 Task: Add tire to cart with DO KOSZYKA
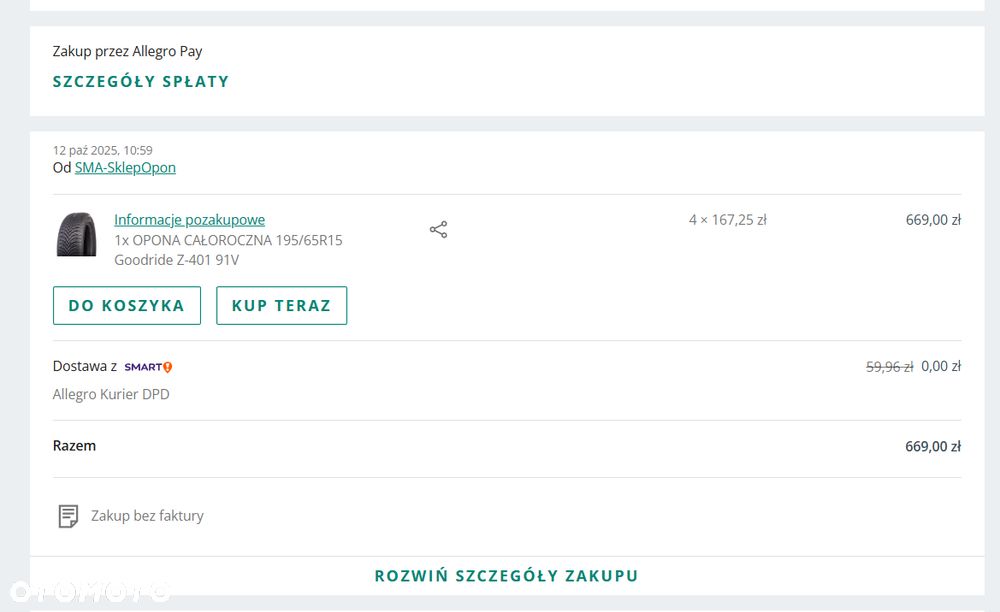(127, 305)
